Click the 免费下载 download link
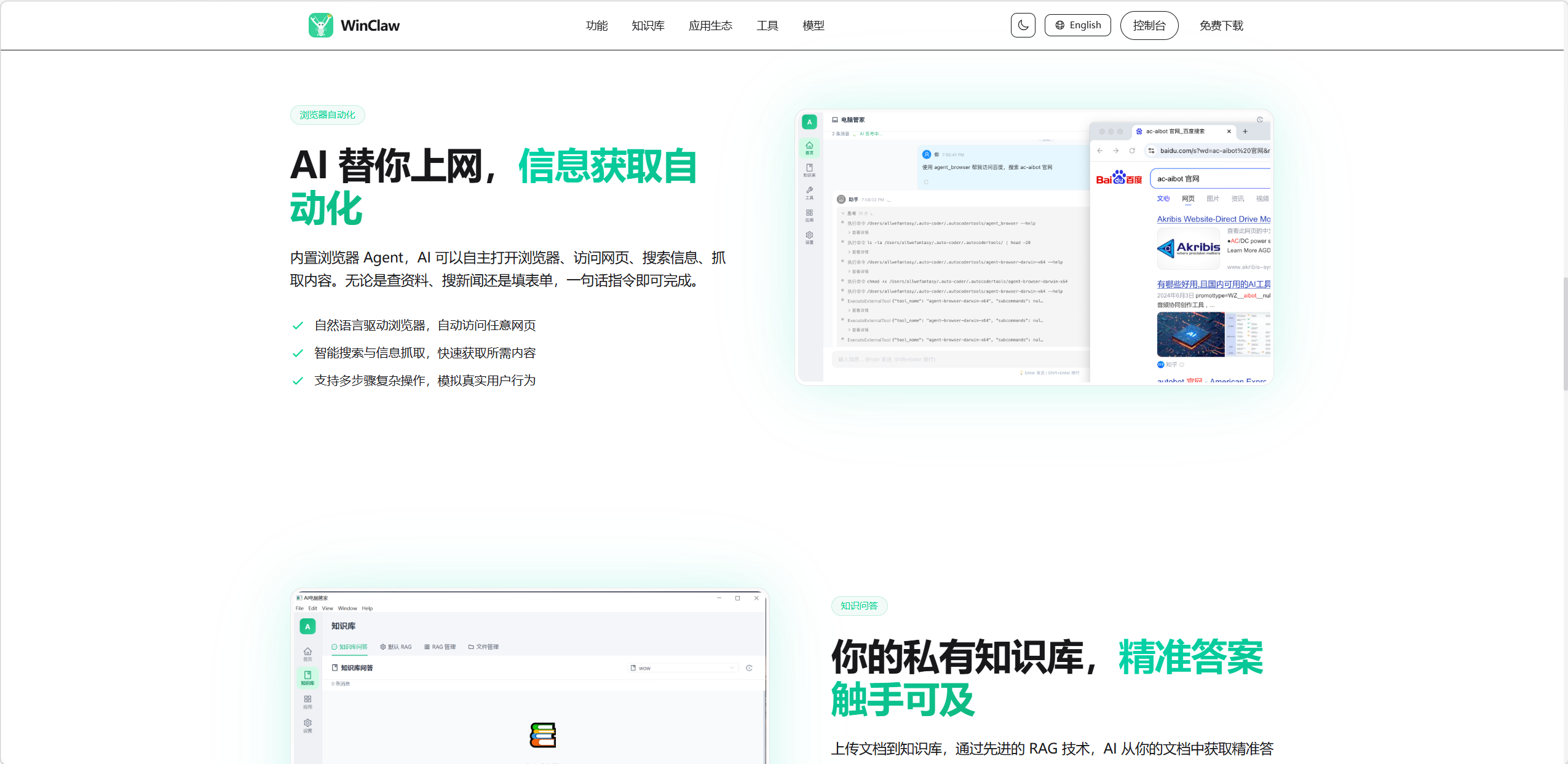This screenshot has width=1568, height=764. click(x=1221, y=25)
